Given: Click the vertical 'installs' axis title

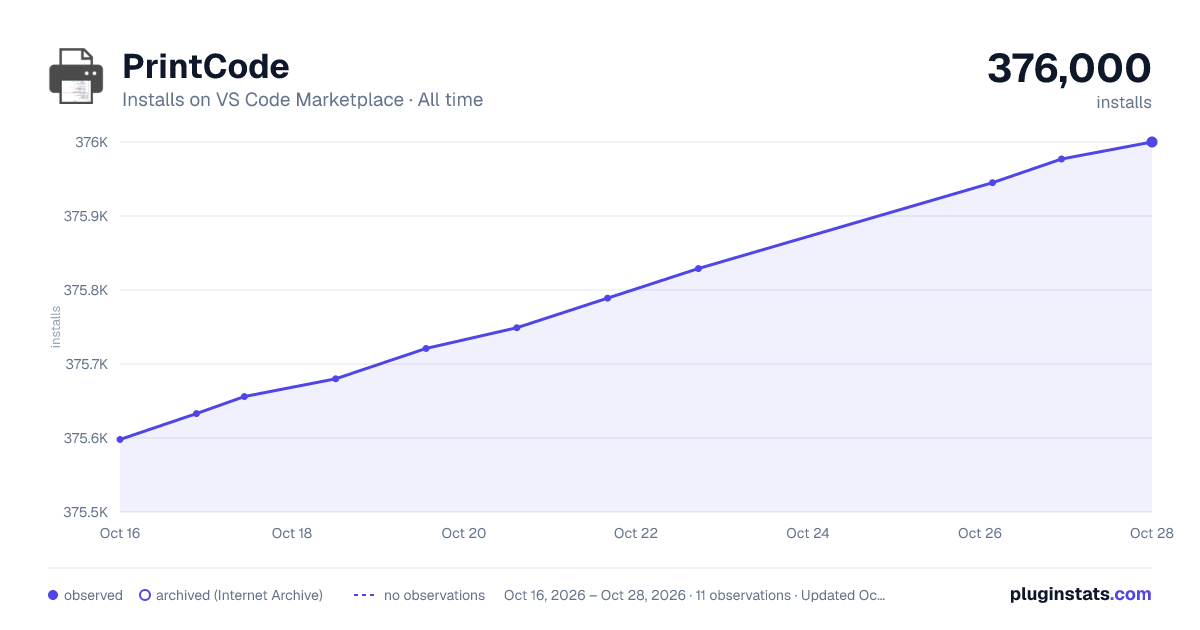Looking at the screenshot, I should pos(56,327).
